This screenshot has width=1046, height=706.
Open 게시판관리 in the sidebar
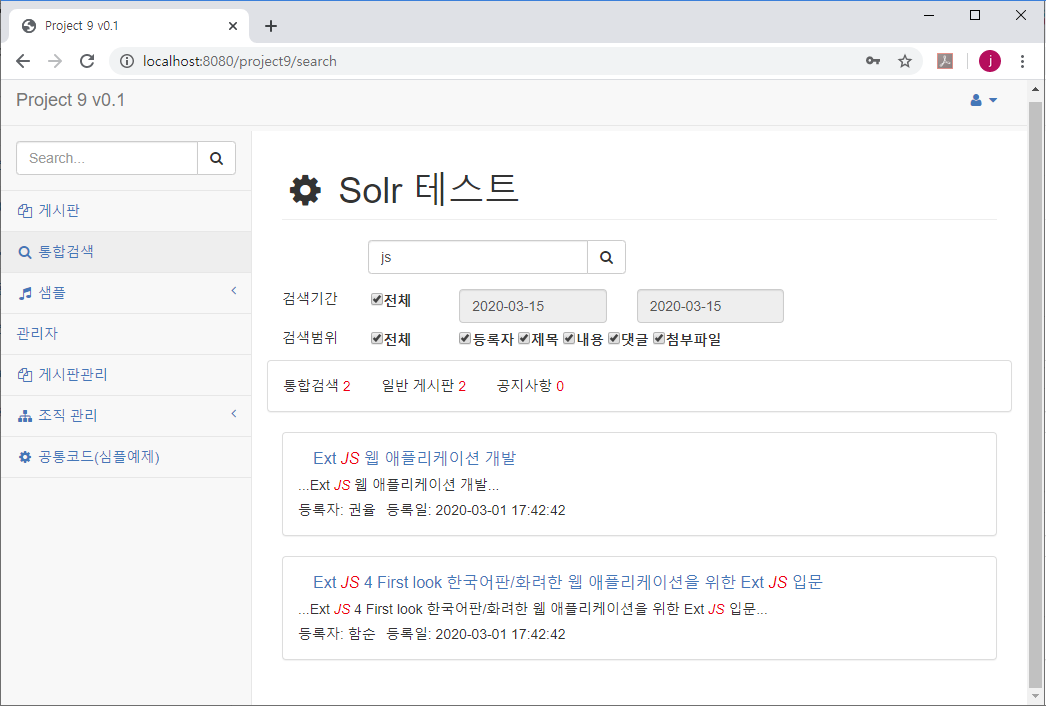point(126,375)
